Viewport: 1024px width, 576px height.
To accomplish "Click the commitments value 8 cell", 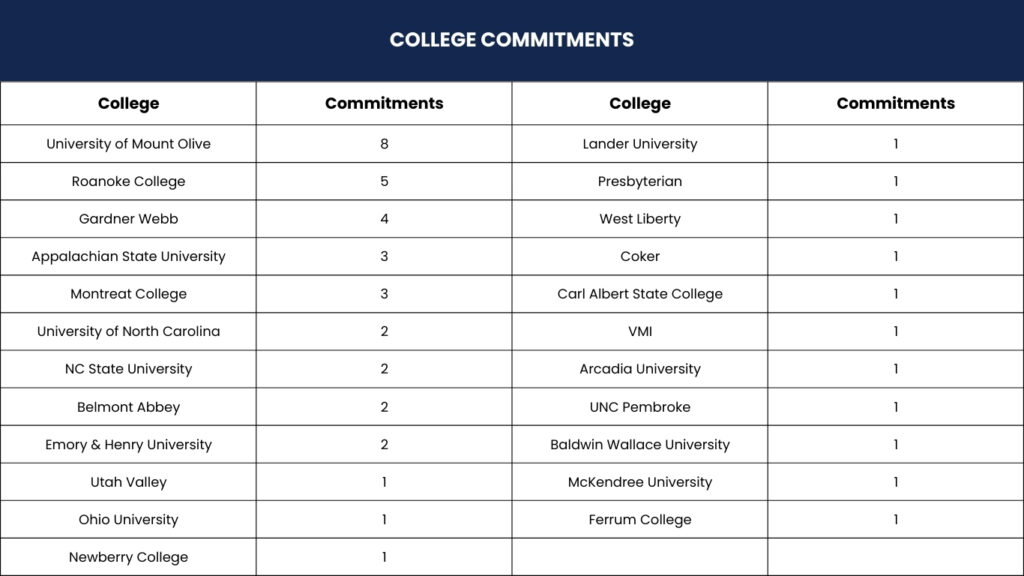I will [x=384, y=144].
